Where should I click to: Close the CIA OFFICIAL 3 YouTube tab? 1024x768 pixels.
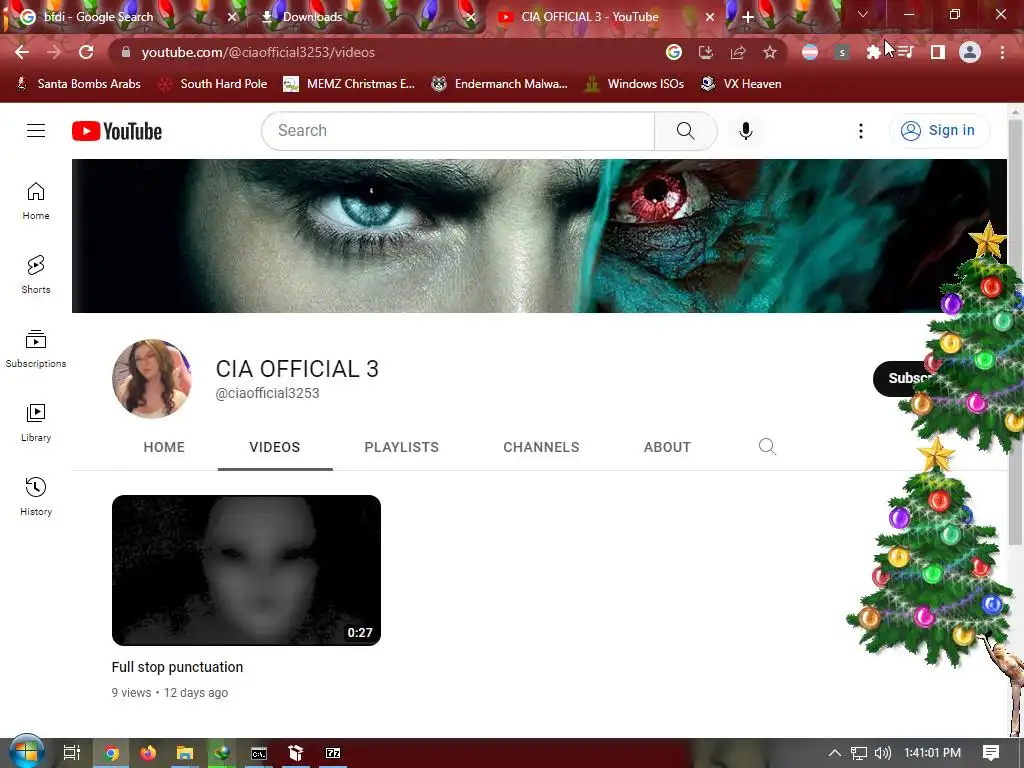[710, 17]
